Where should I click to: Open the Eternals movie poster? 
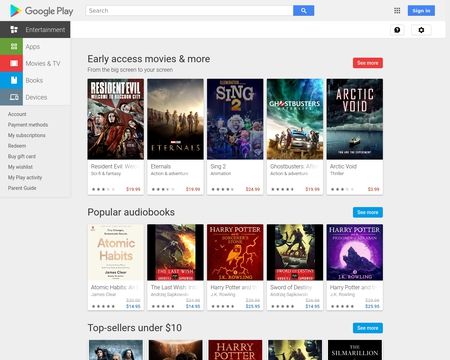(175, 119)
